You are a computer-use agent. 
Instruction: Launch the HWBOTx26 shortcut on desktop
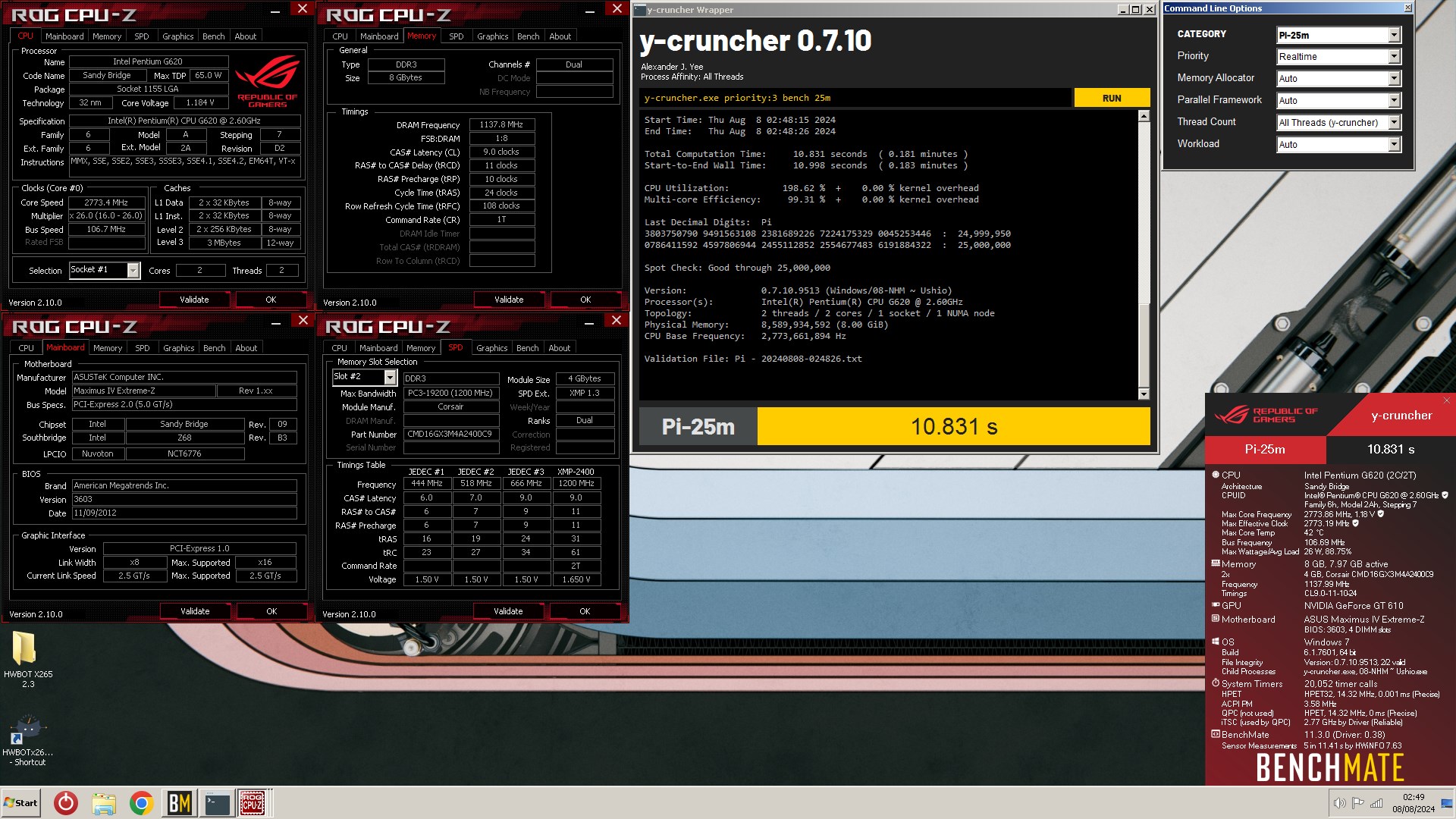coord(27,740)
